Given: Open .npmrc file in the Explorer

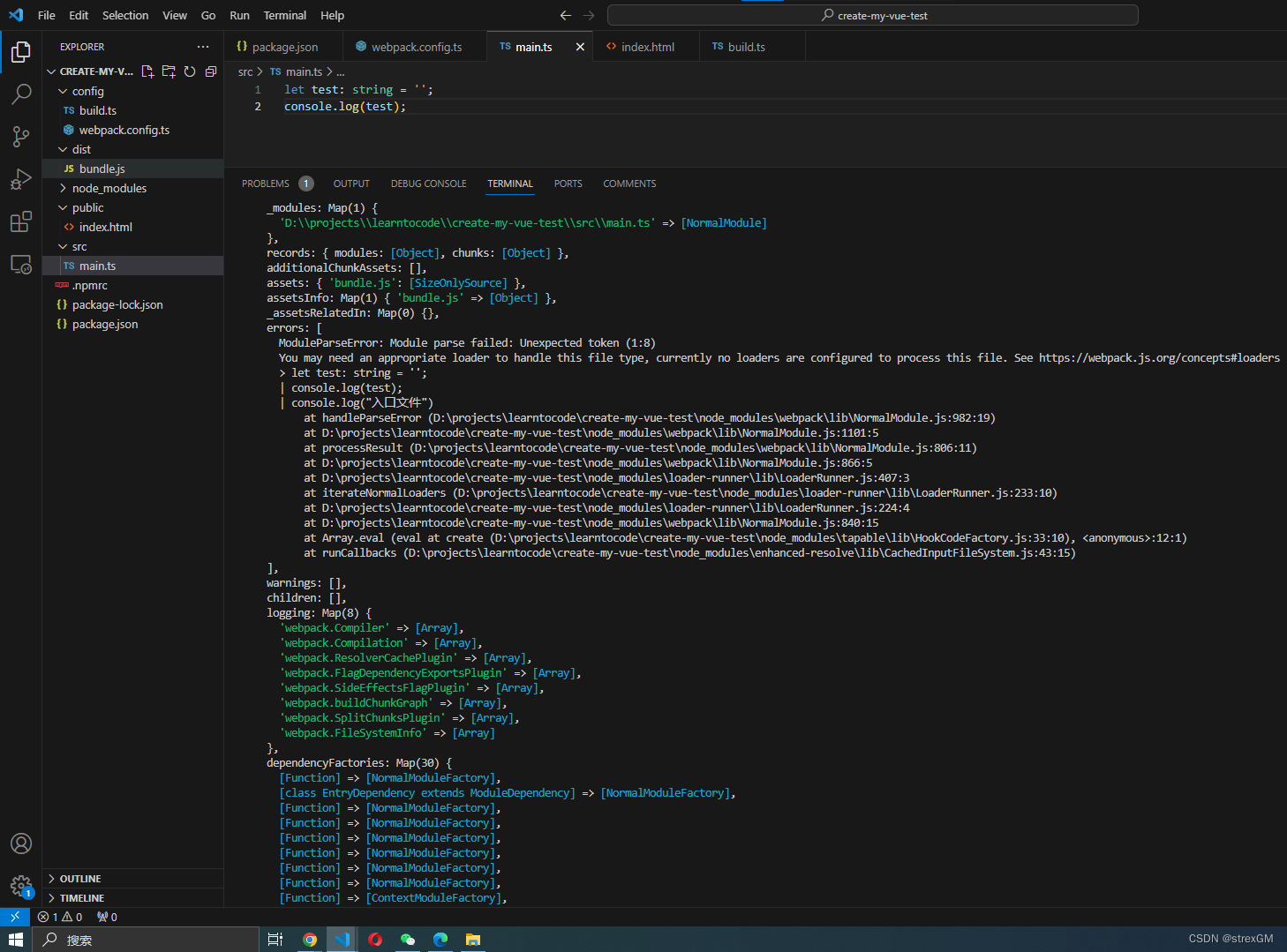Looking at the screenshot, I should pyautogui.click(x=132, y=285).
